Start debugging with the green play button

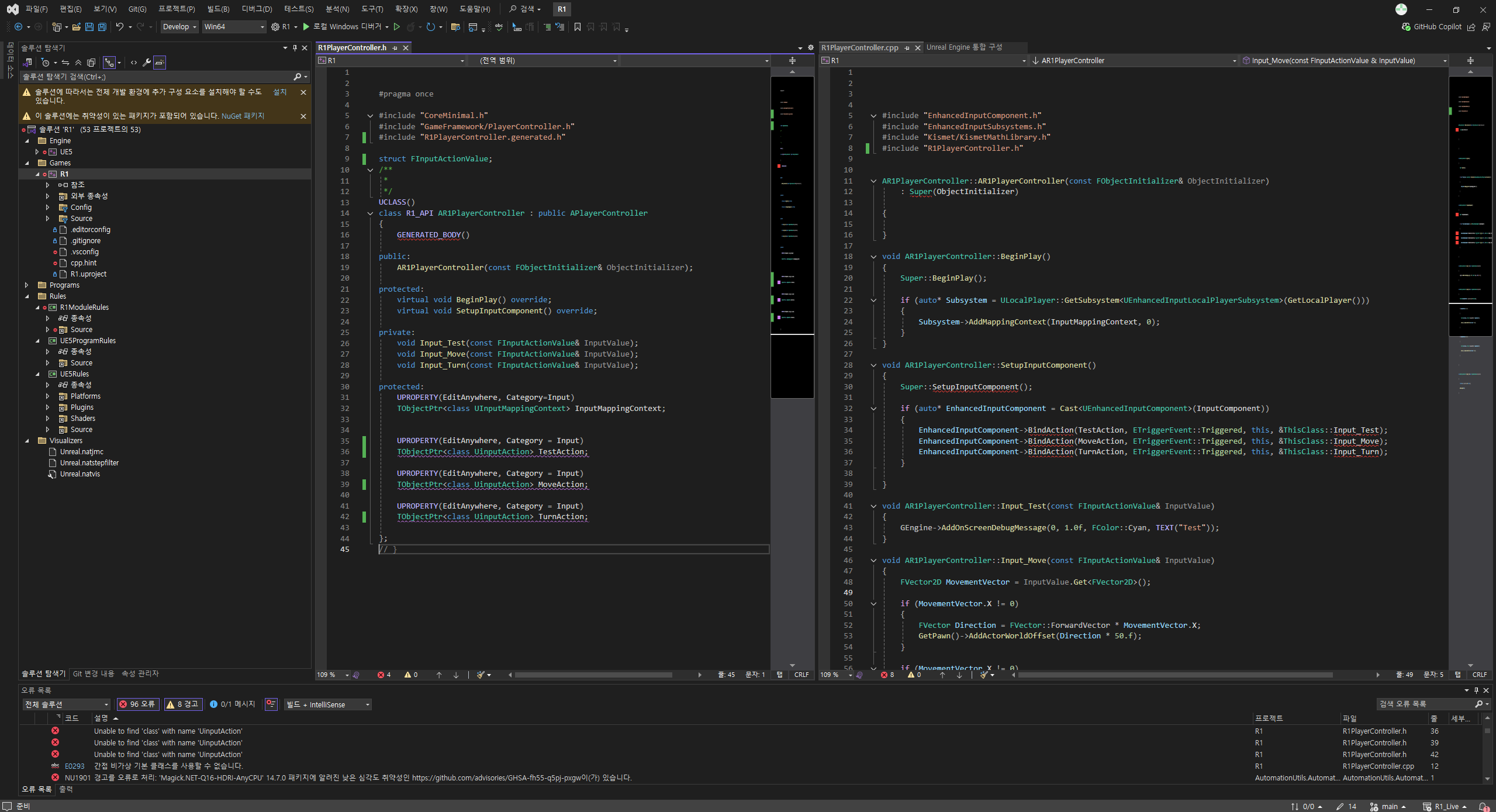(306, 27)
